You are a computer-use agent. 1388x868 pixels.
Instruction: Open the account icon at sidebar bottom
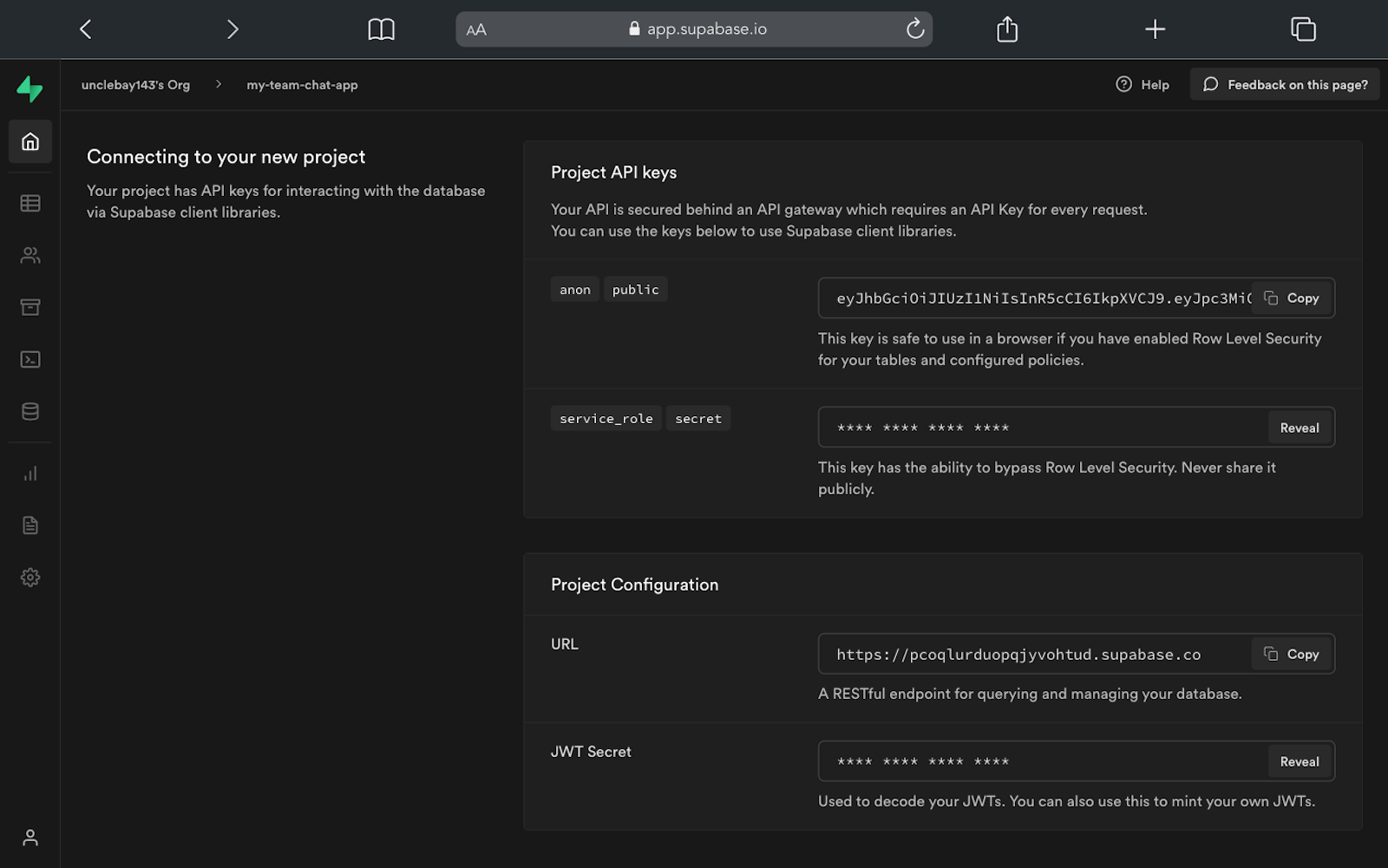coord(30,838)
